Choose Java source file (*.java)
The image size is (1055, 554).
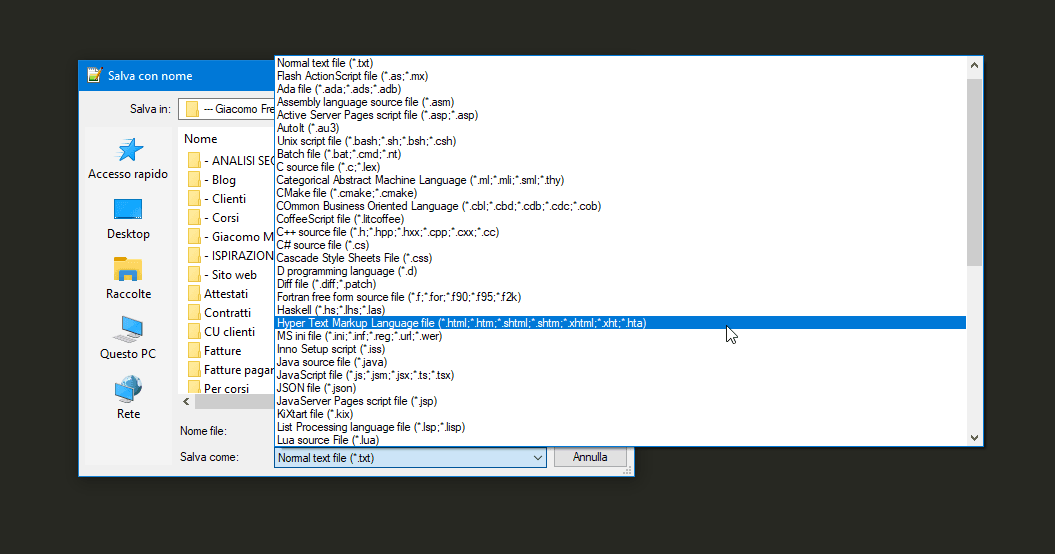(620, 362)
